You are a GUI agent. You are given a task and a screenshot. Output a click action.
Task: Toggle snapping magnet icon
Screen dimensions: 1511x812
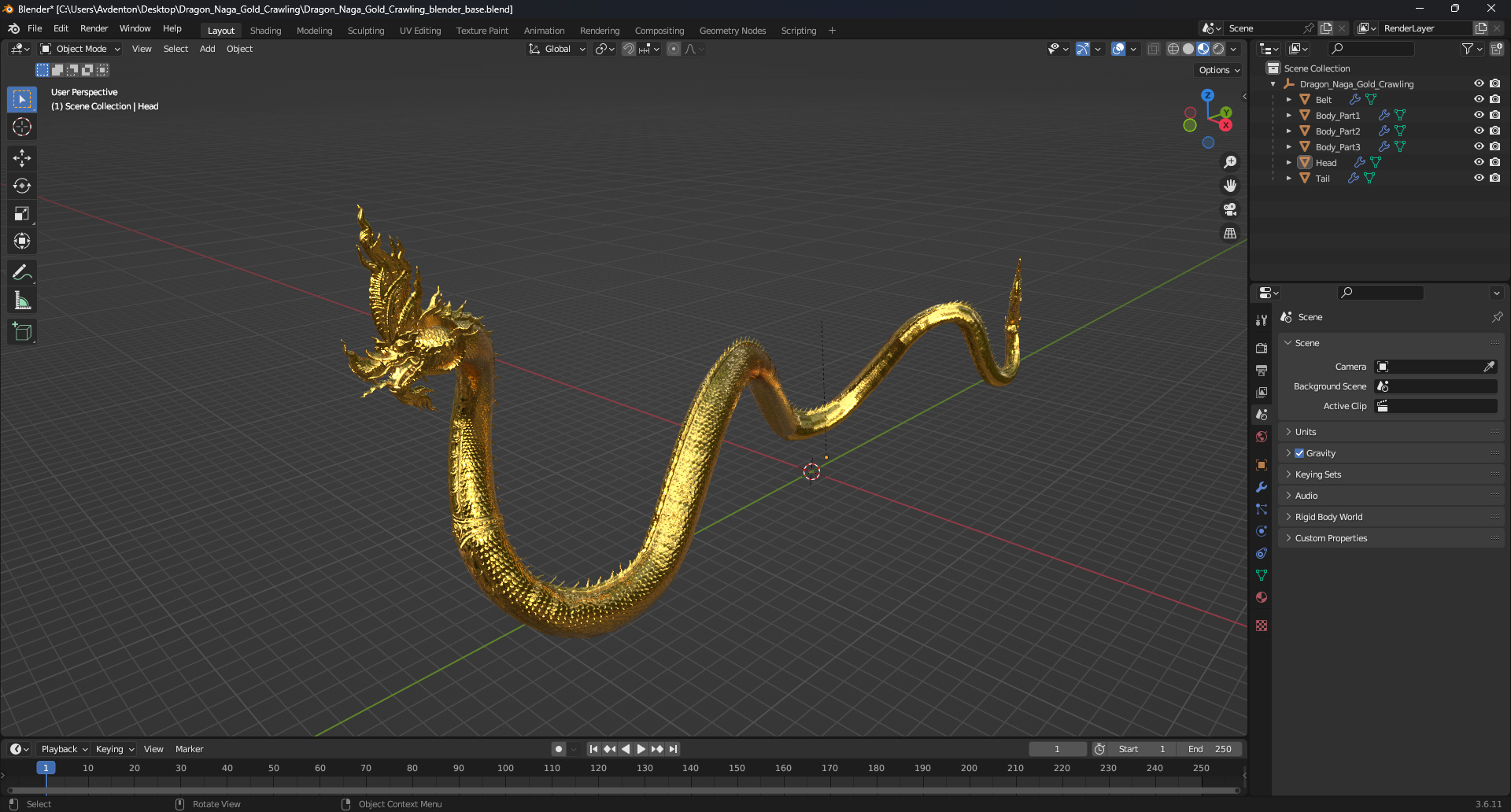629,49
